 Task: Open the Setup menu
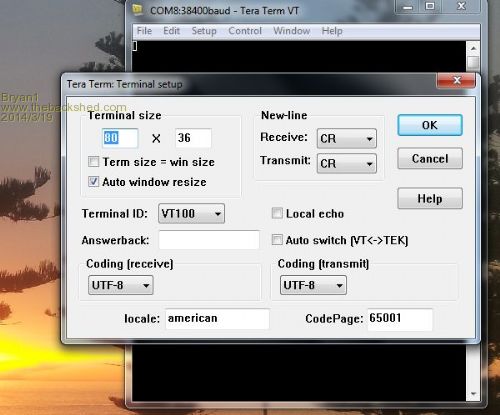(204, 31)
